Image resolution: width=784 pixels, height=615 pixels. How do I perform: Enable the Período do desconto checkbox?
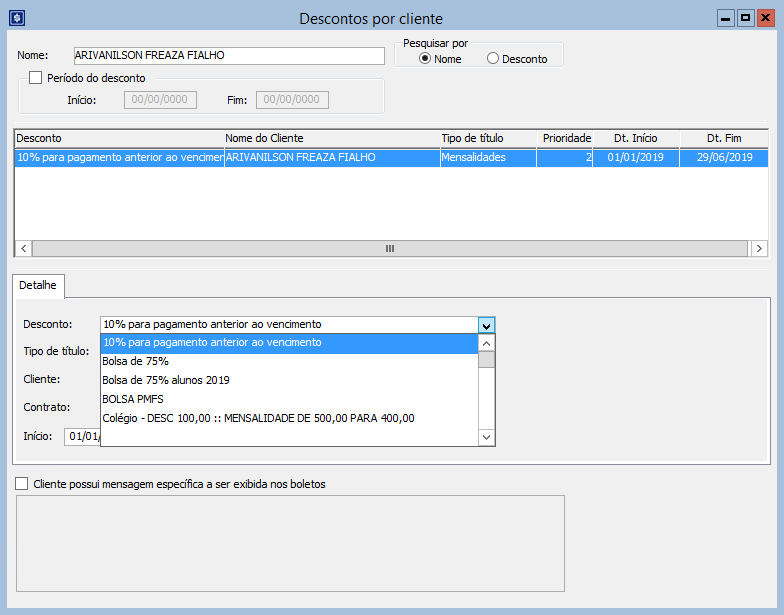tap(36, 78)
